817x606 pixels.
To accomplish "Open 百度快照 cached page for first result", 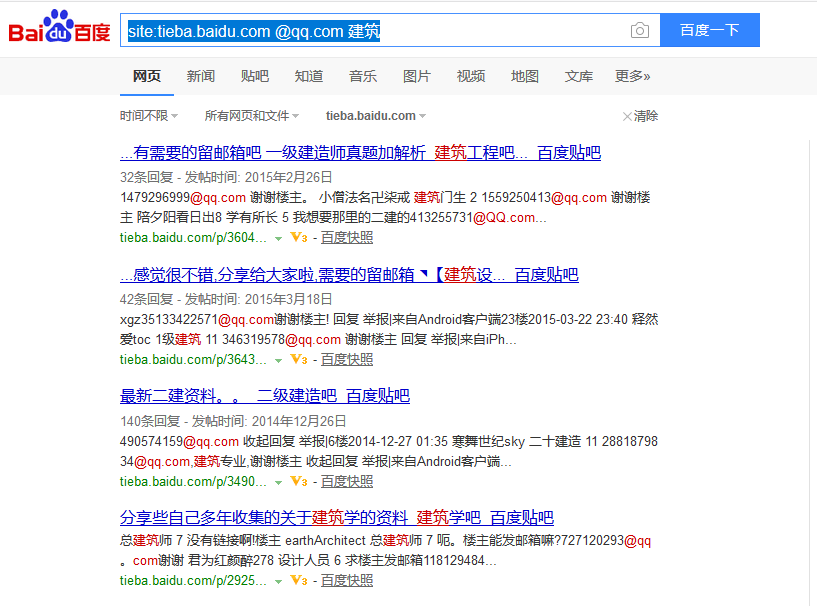I will pyautogui.click(x=346, y=238).
